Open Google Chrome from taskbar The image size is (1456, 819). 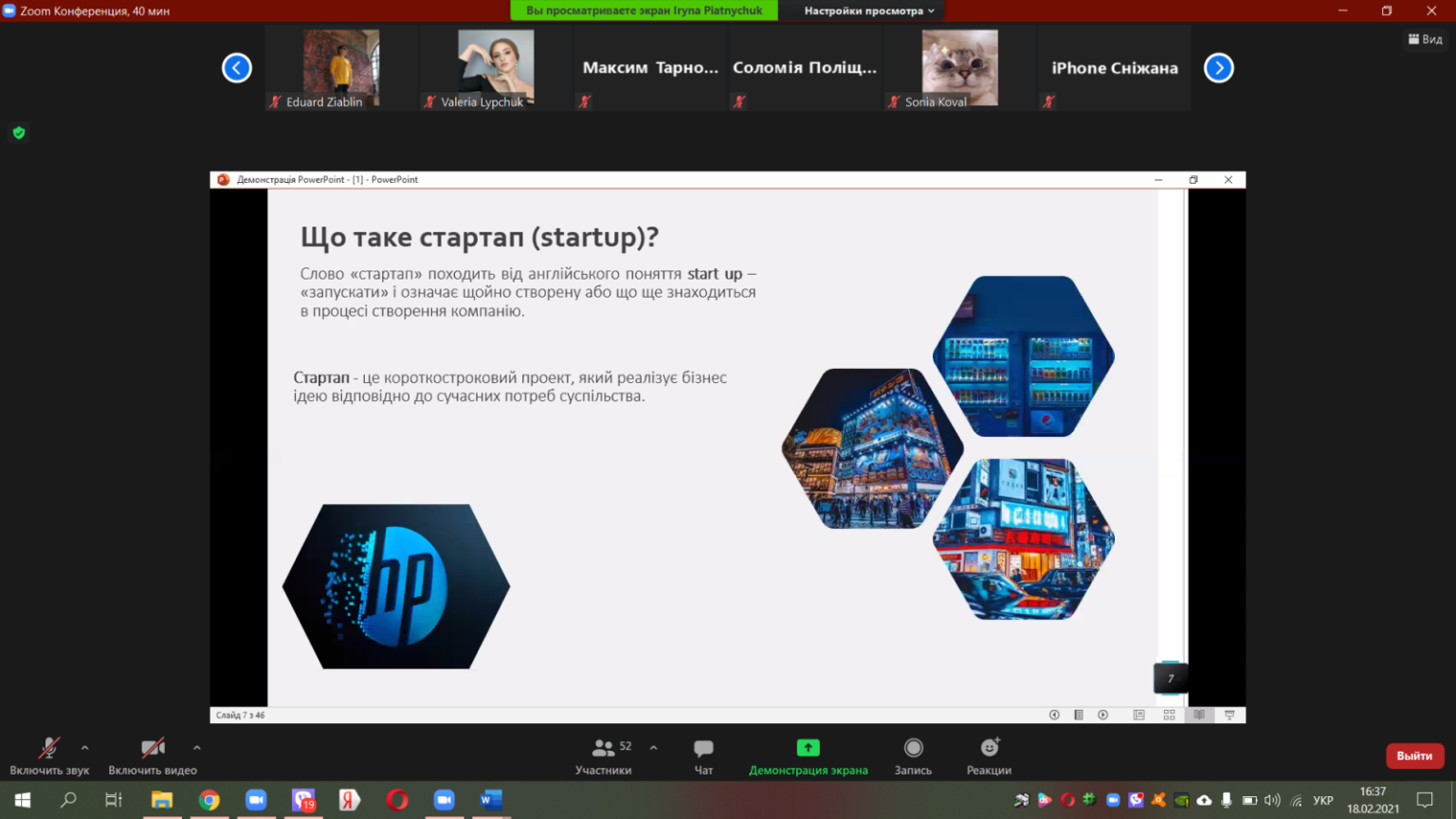point(209,800)
